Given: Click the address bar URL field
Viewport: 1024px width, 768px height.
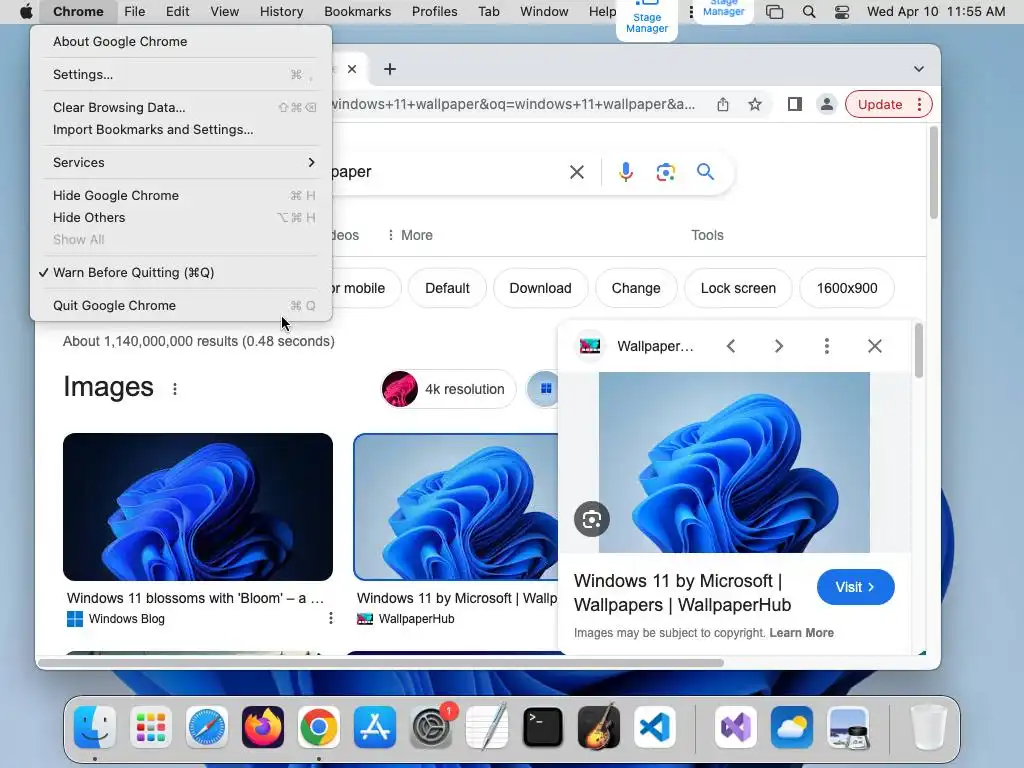Looking at the screenshot, I should pos(513,104).
